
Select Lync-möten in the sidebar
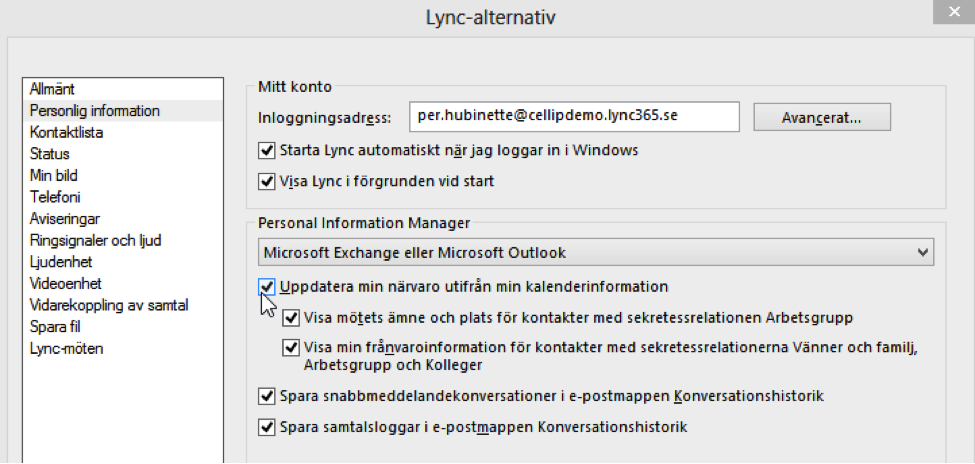pos(67,348)
